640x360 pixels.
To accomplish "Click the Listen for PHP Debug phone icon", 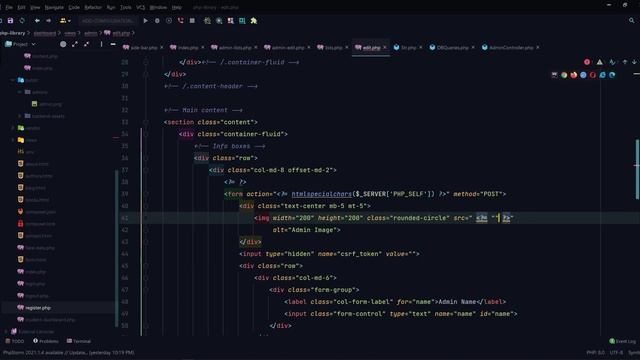I will (x=180, y=21).
